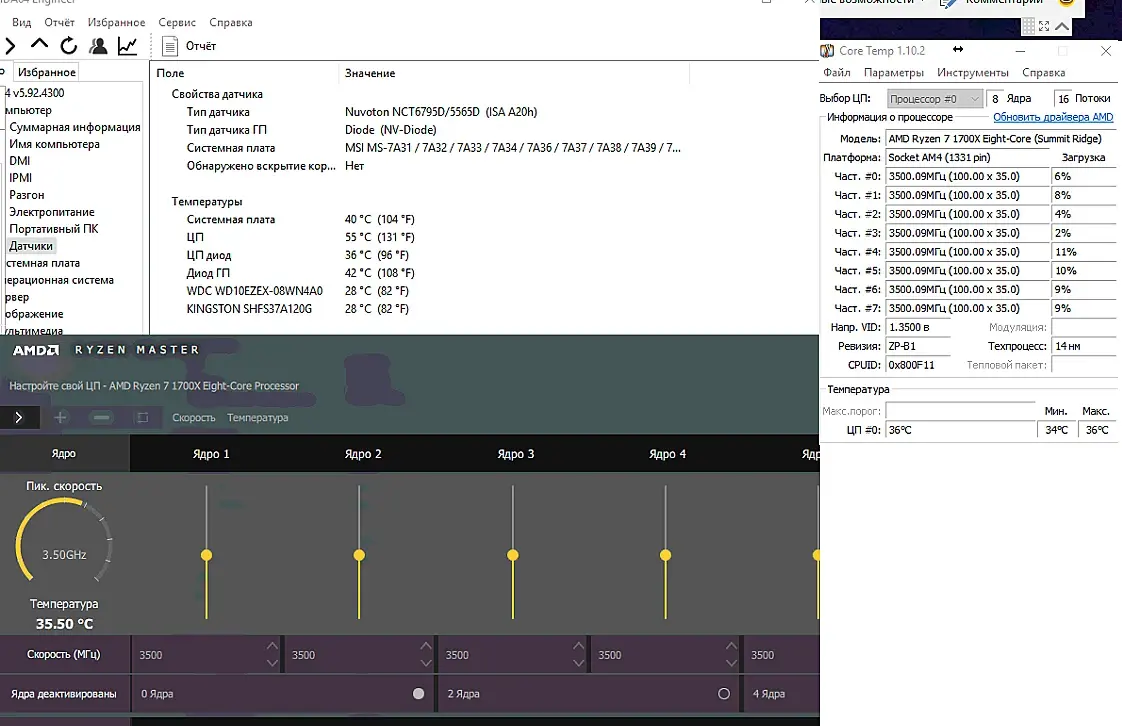This screenshot has height=726, width=1122.
Task: Open Файл menu in Core Temp
Action: point(836,72)
